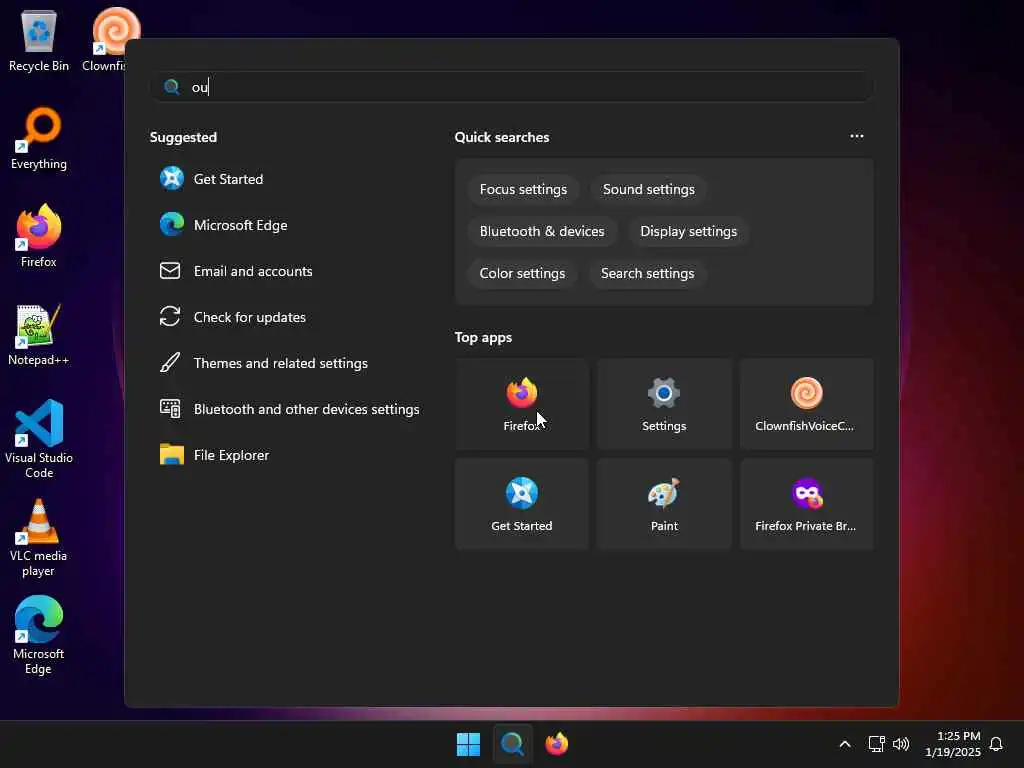This screenshot has height=768, width=1024.
Task: Open notifications bell in taskbar
Action: (x=996, y=744)
